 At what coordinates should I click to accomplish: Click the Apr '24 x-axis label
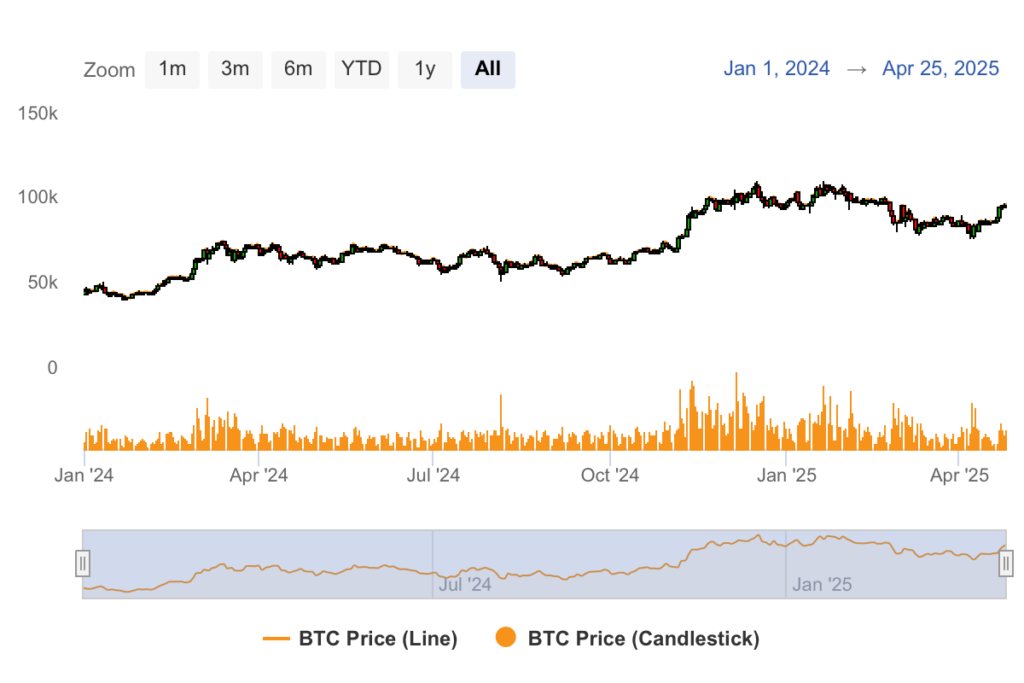258,476
